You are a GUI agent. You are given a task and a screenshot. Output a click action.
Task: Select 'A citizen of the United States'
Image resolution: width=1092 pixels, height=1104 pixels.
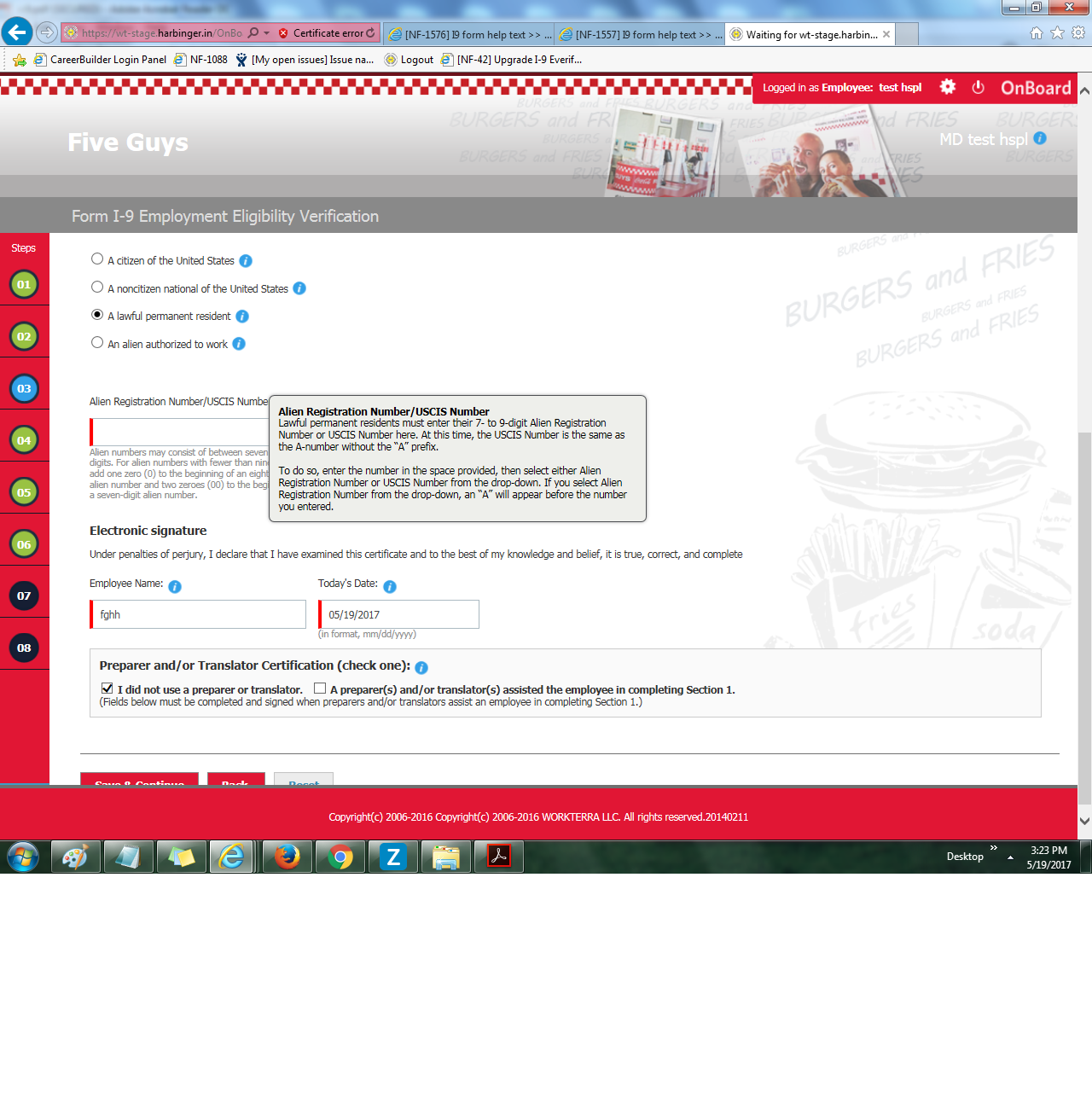point(97,259)
